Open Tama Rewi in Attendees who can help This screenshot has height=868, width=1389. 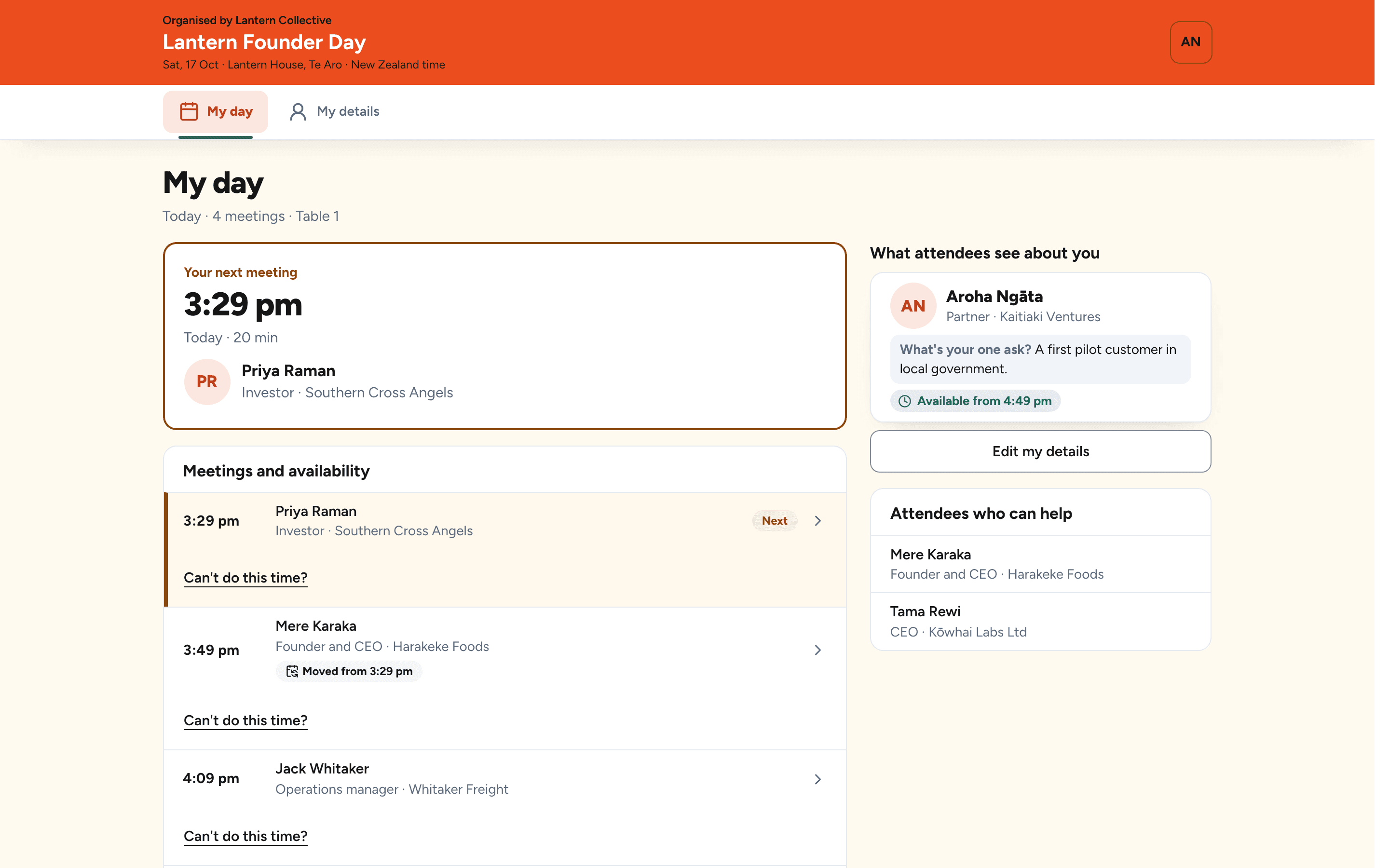pyautogui.click(x=1040, y=622)
